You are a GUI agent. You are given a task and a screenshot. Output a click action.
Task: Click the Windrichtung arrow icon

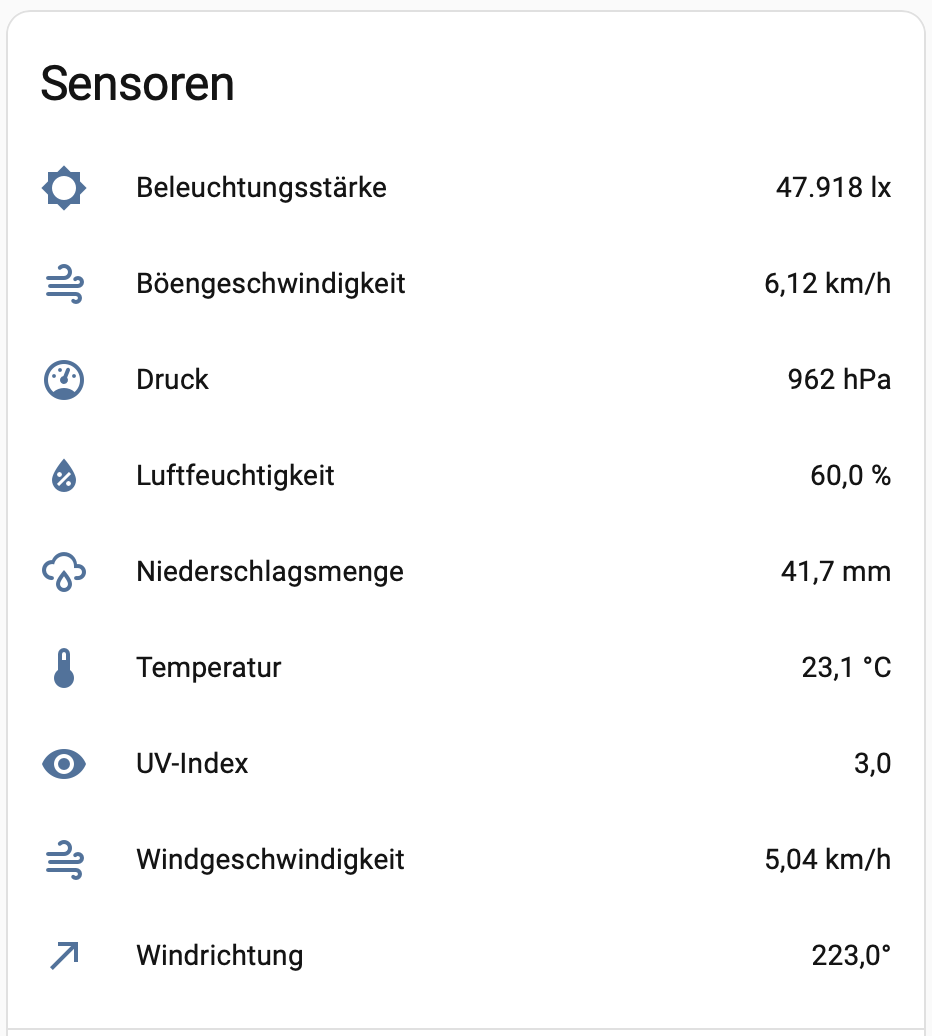coord(64,956)
